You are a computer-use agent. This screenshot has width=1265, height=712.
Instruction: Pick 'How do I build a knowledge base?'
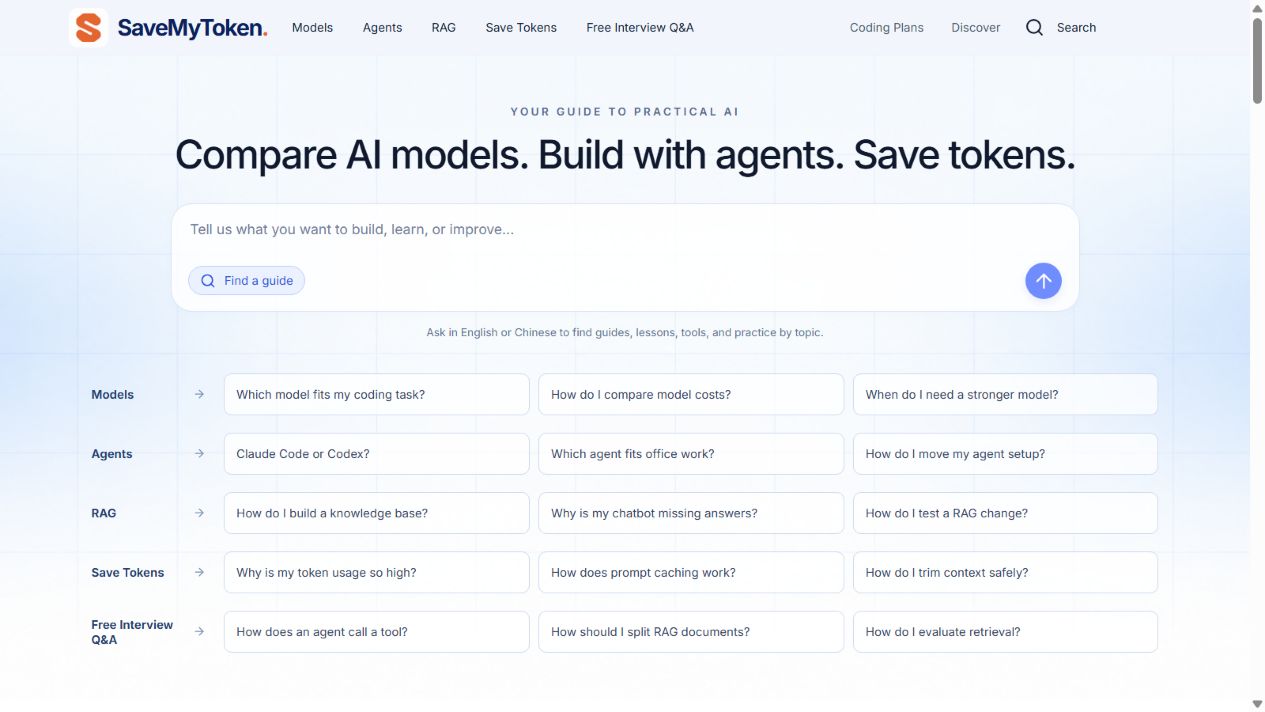[x=377, y=513]
